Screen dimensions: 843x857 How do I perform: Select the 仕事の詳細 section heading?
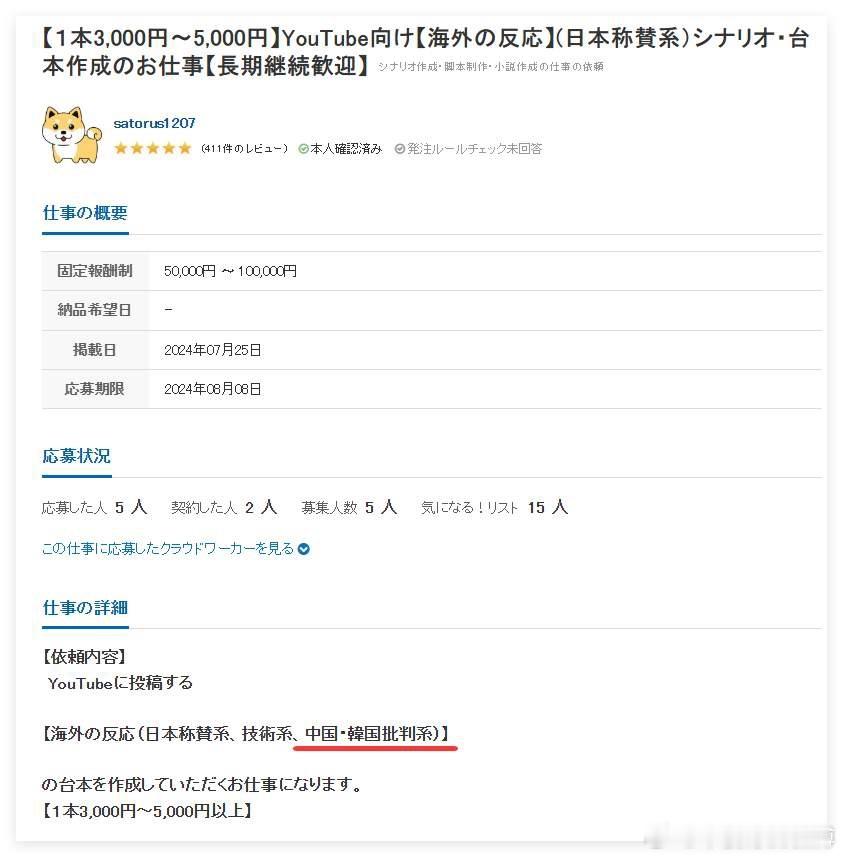[x=85, y=607]
